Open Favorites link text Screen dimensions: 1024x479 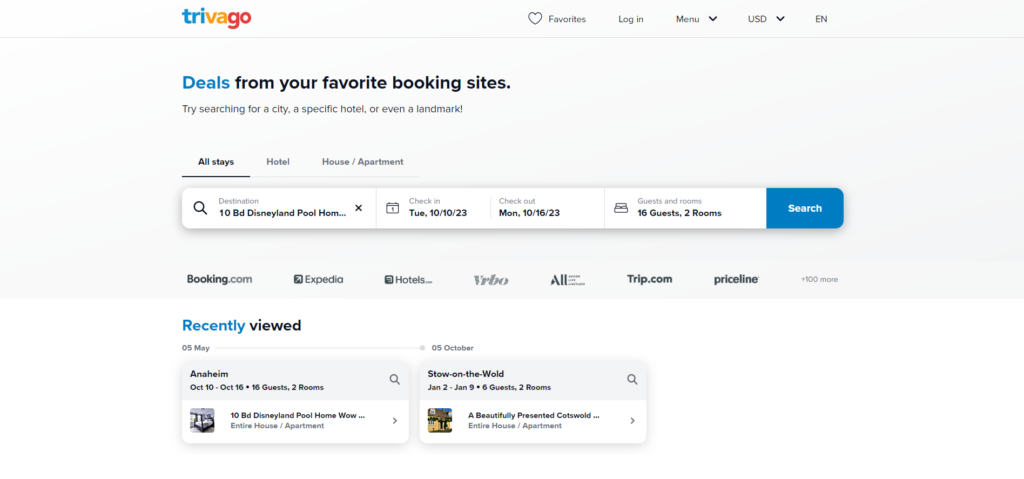coord(567,19)
